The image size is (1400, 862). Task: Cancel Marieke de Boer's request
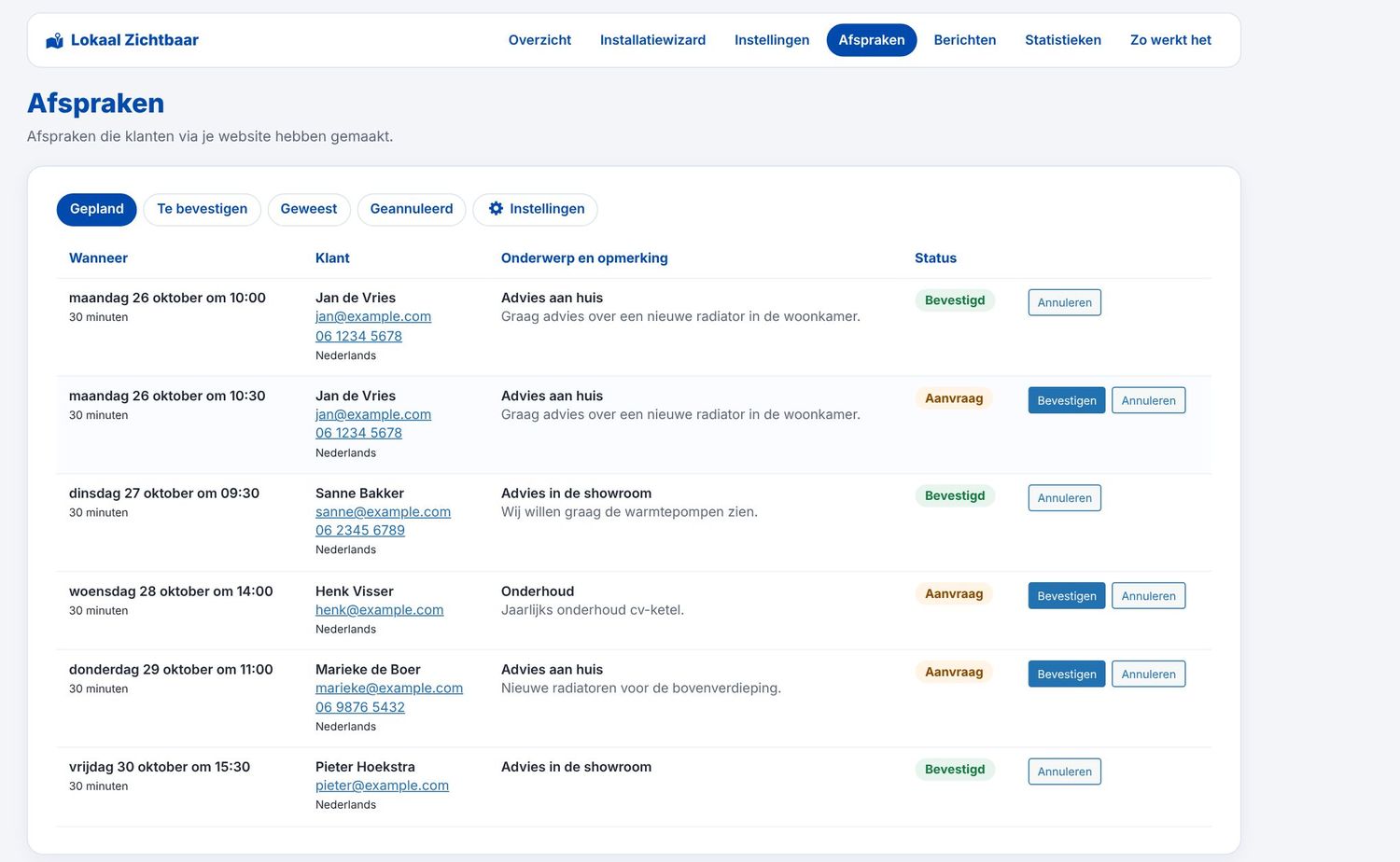(x=1149, y=674)
